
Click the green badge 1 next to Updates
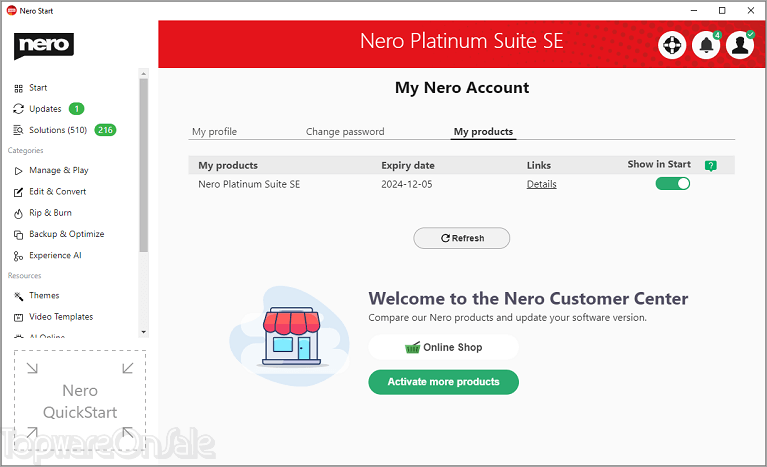(76, 109)
